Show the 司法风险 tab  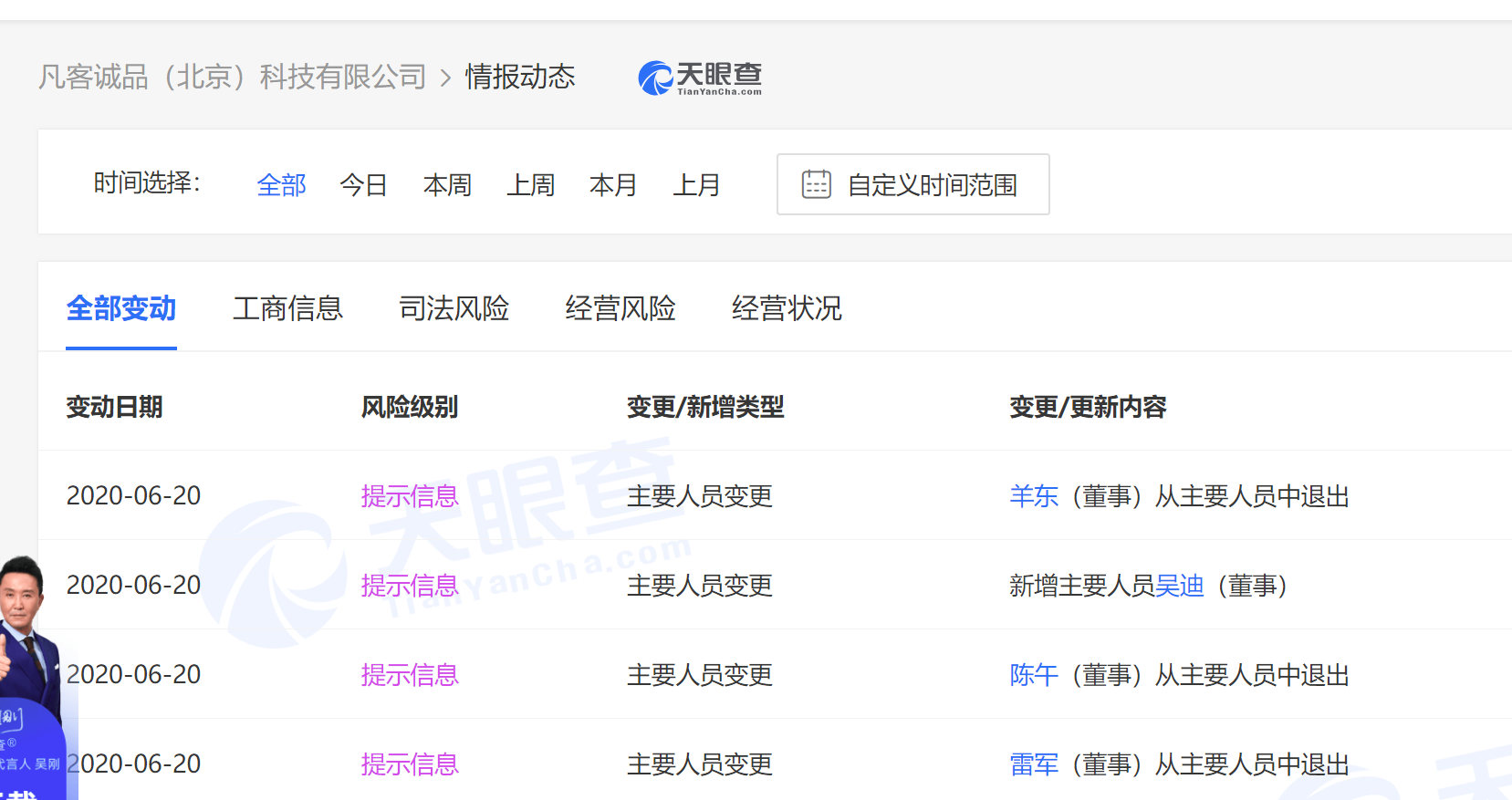[454, 308]
